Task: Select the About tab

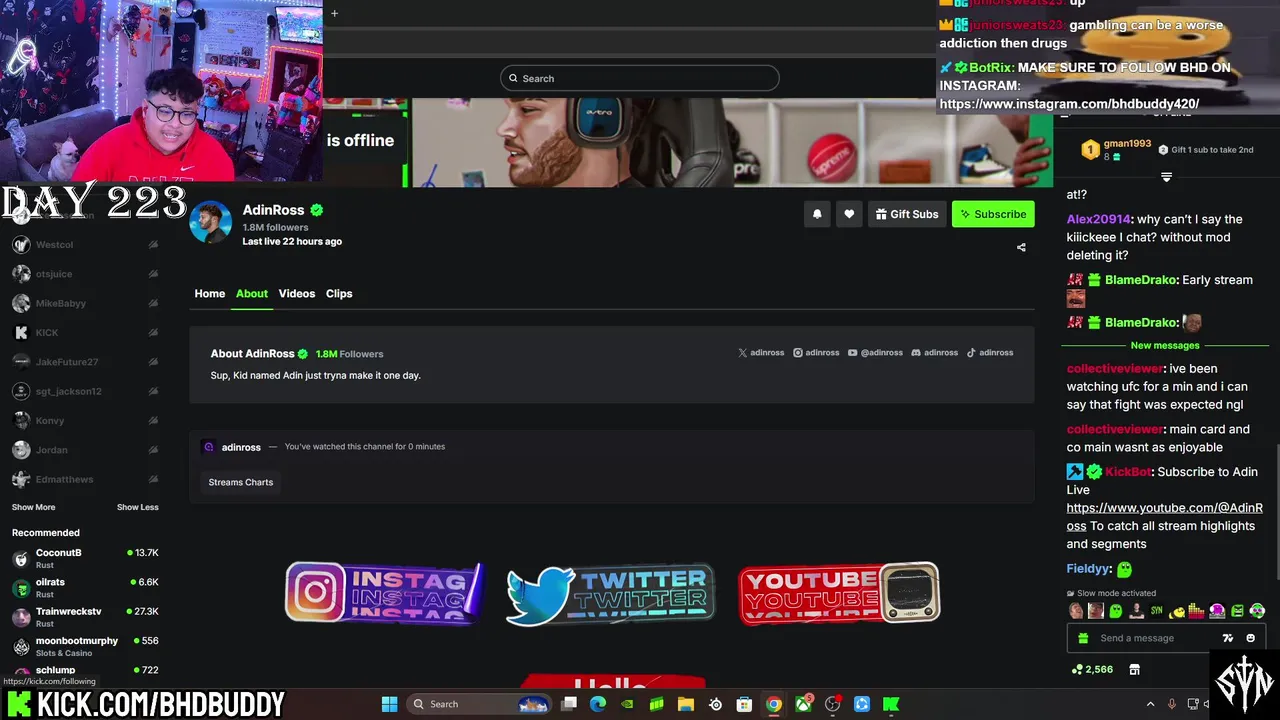Action: [252, 293]
